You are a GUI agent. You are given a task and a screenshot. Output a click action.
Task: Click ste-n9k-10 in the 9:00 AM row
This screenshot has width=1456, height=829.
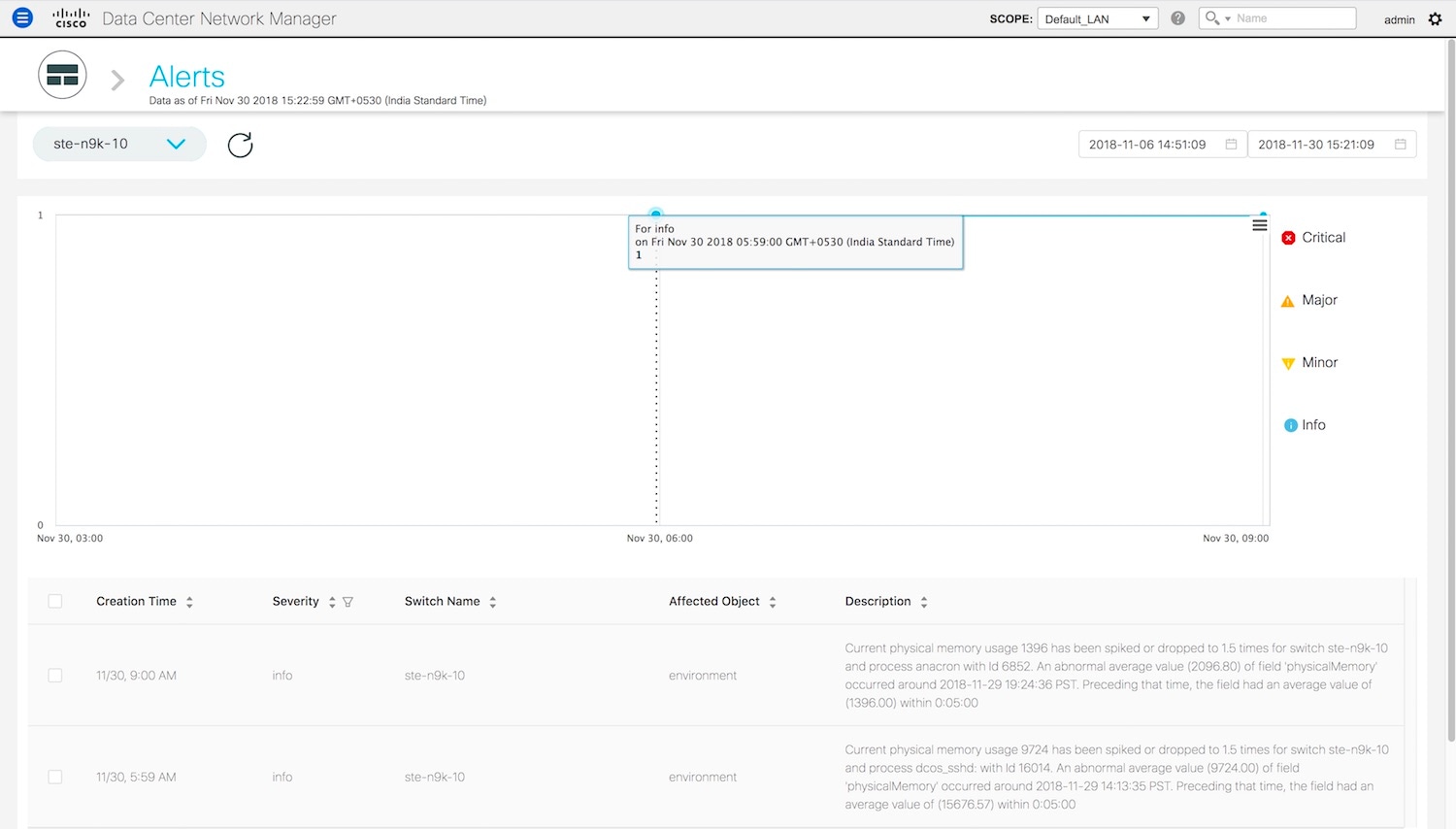click(x=435, y=676)
